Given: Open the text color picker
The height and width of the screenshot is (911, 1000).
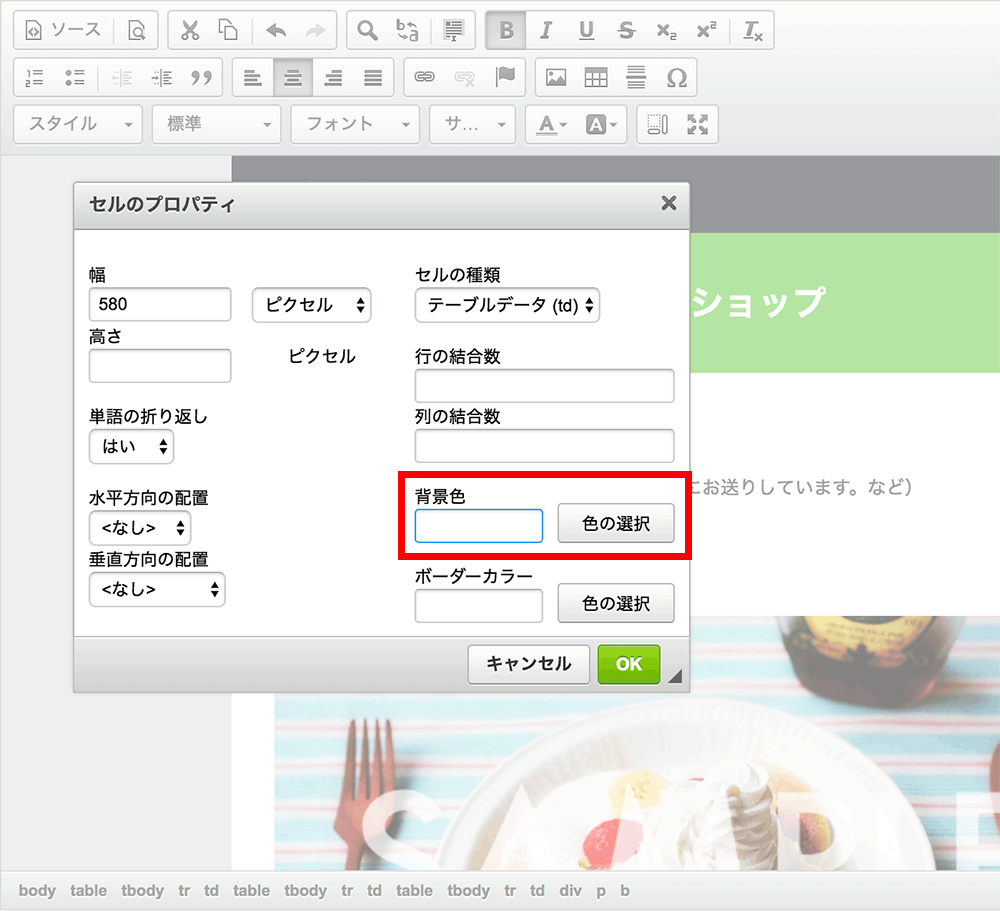Looking at the screenshot, I should (551, 124).
